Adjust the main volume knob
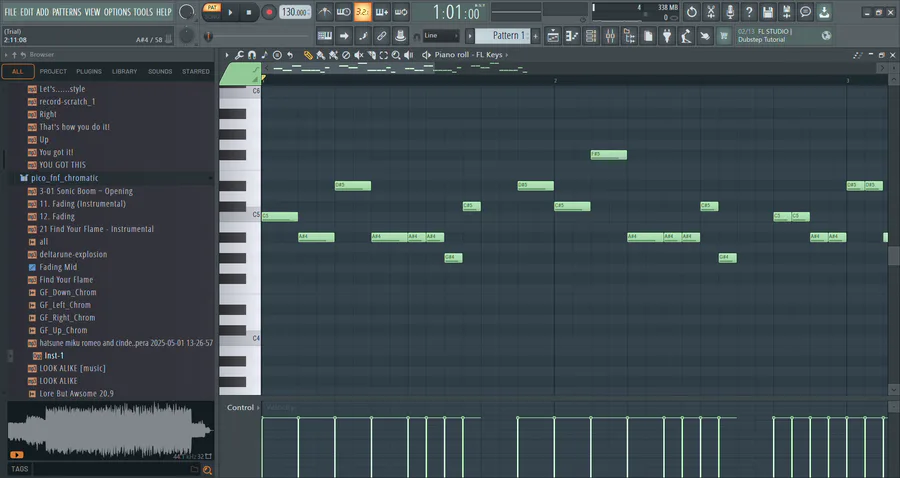The image size is (900, 478). pos(187,12)
